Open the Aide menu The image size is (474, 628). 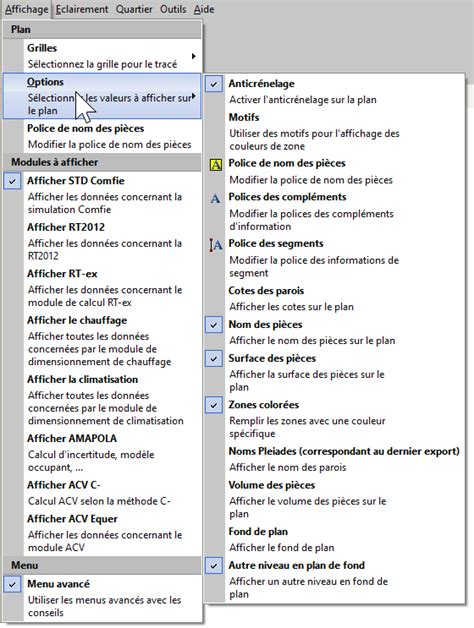[x=204, y=9]
